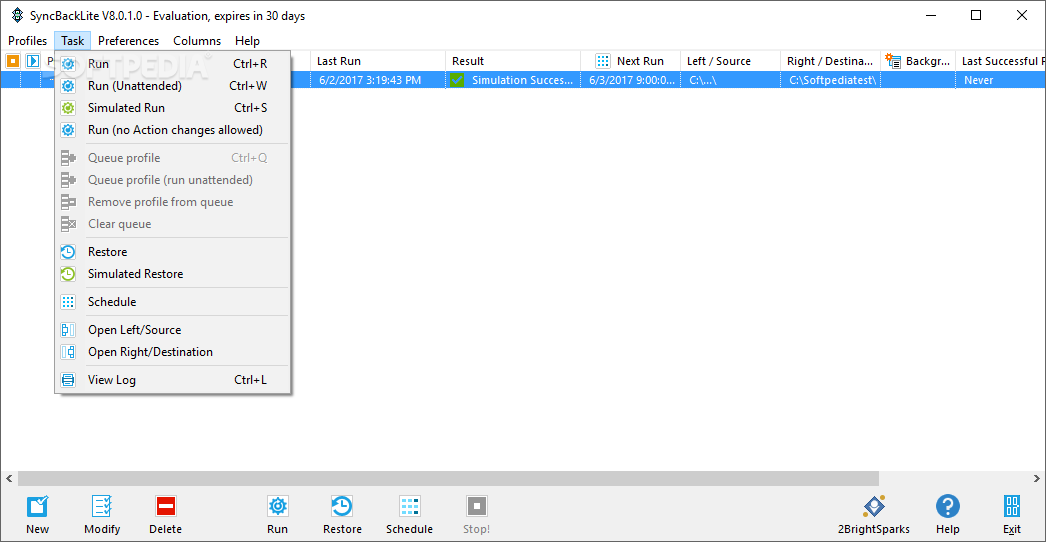The height and width of the screenshot is (542, 1046).
Task: Click the Clear queue menu entry
Action: pos(173,224)
